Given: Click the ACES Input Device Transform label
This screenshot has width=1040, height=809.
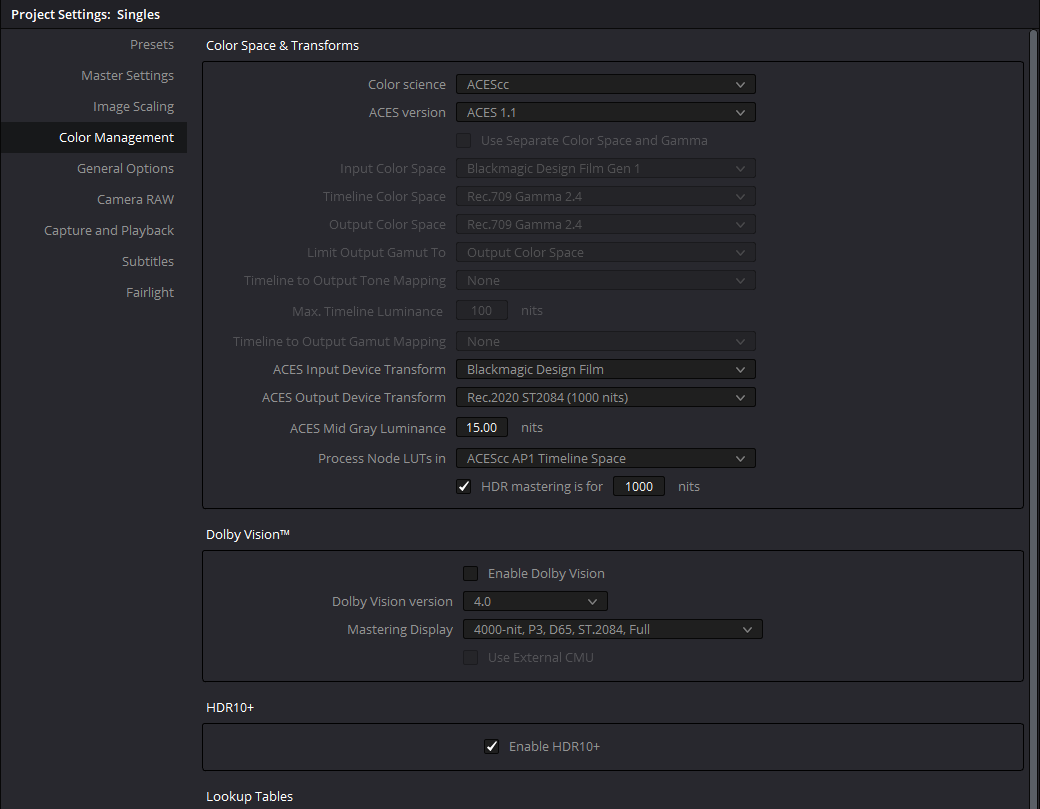Looking at the screenshot, I should [x=359, y=369].
